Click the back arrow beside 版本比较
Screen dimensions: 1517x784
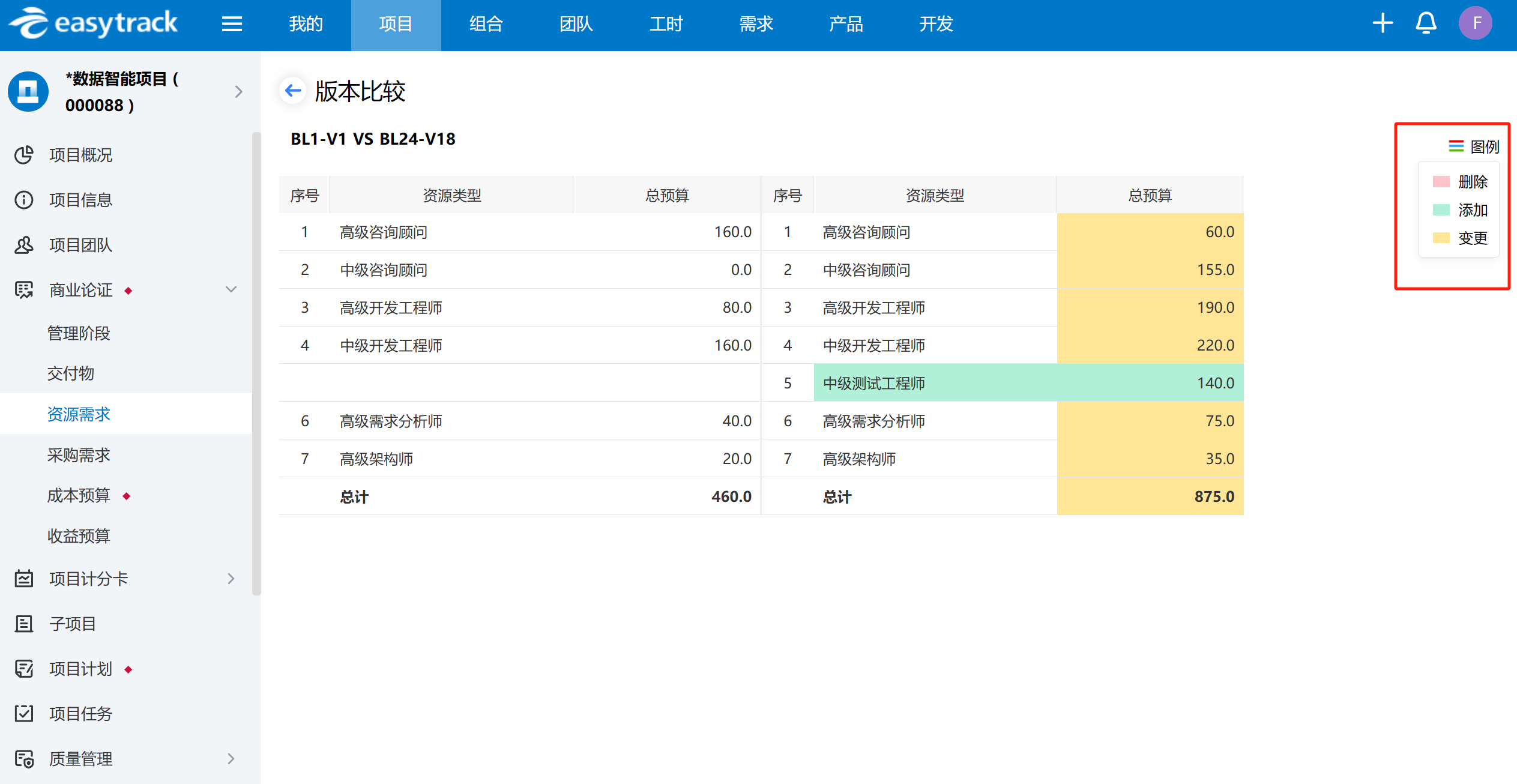click(x=292, y=90)
